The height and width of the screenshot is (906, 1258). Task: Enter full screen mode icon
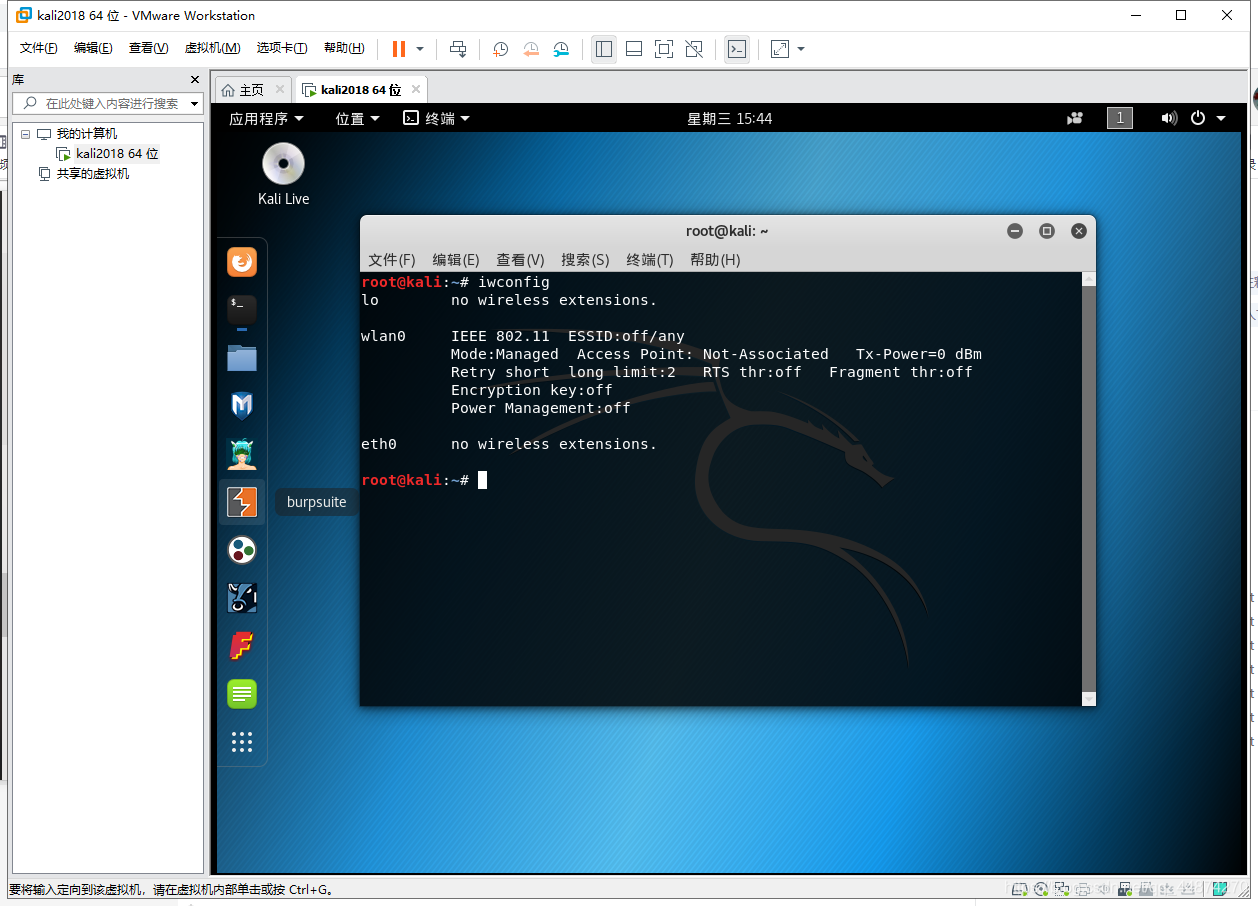point(664,49)
